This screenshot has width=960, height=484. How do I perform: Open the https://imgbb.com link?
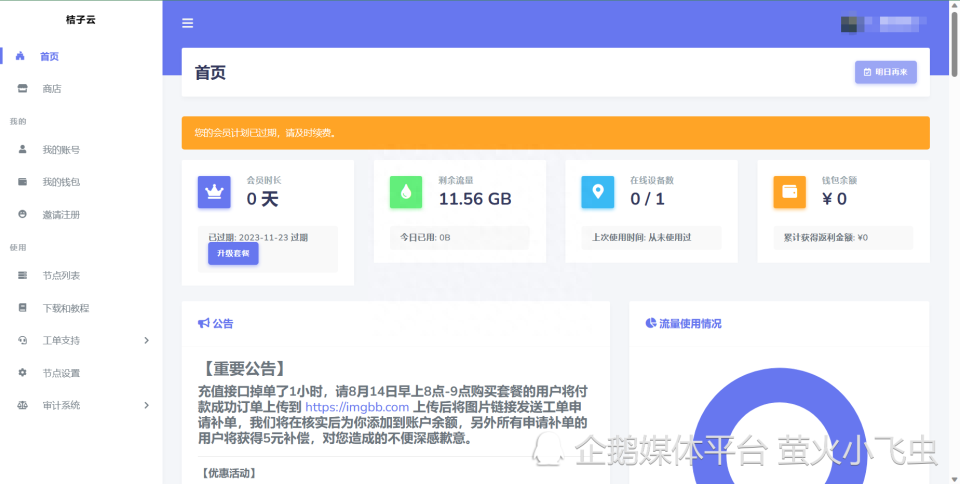click(x=357, y=407)
